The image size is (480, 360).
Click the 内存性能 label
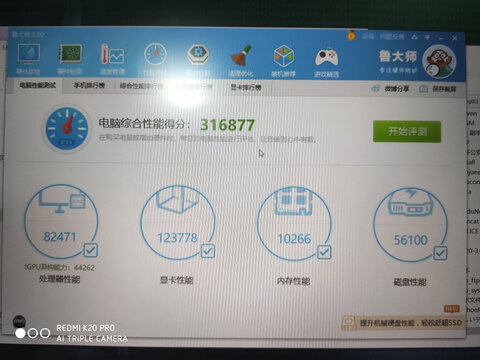[x=293, y=281]
